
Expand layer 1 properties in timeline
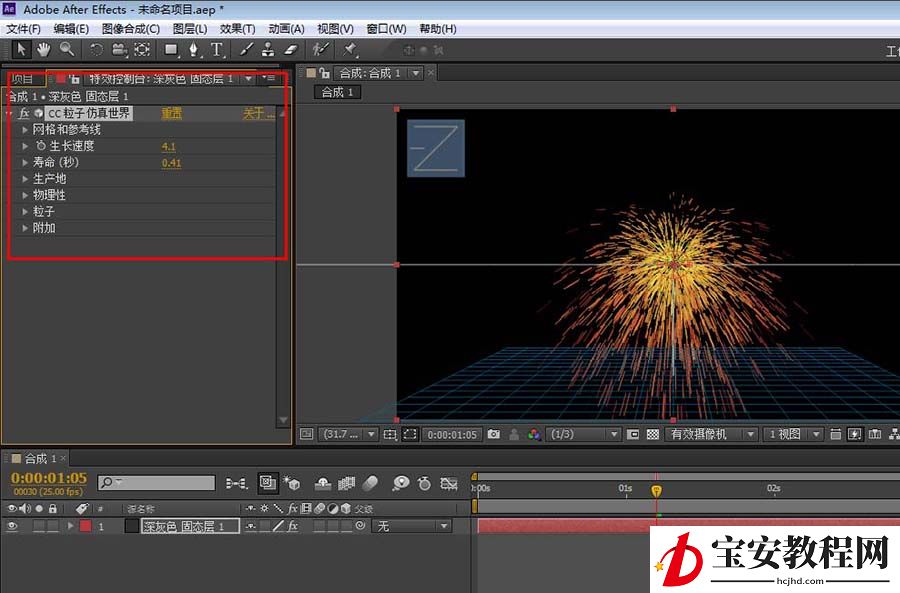coord(71,526)
